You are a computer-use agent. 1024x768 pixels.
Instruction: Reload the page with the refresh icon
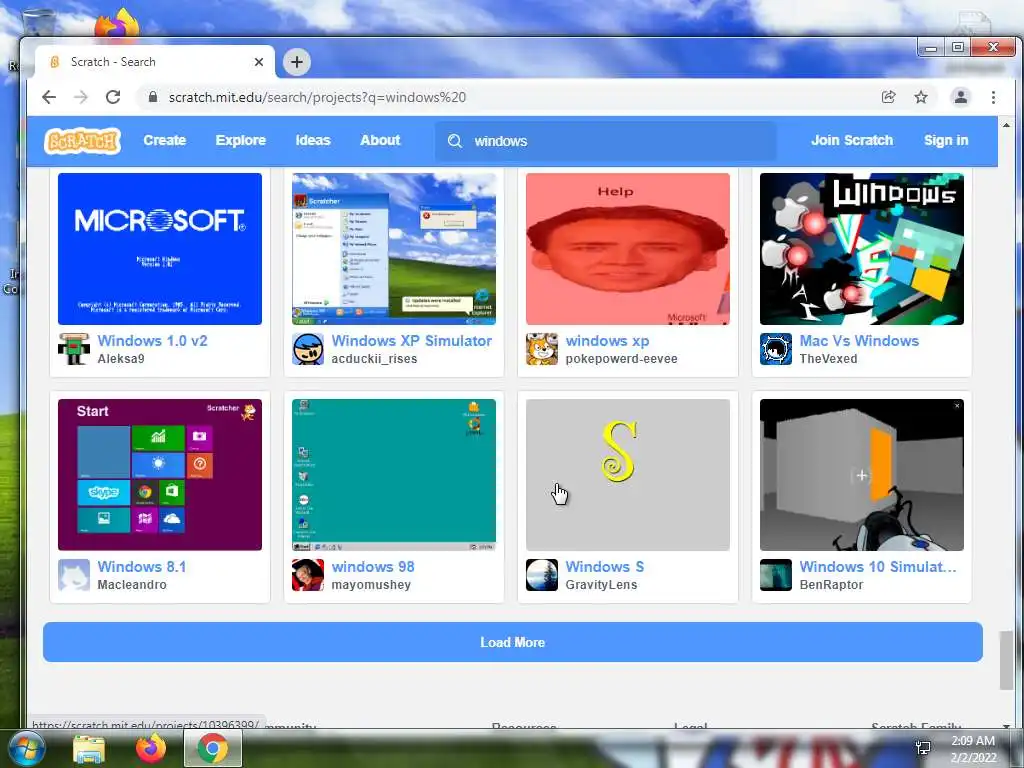click(x=113, y=97)
